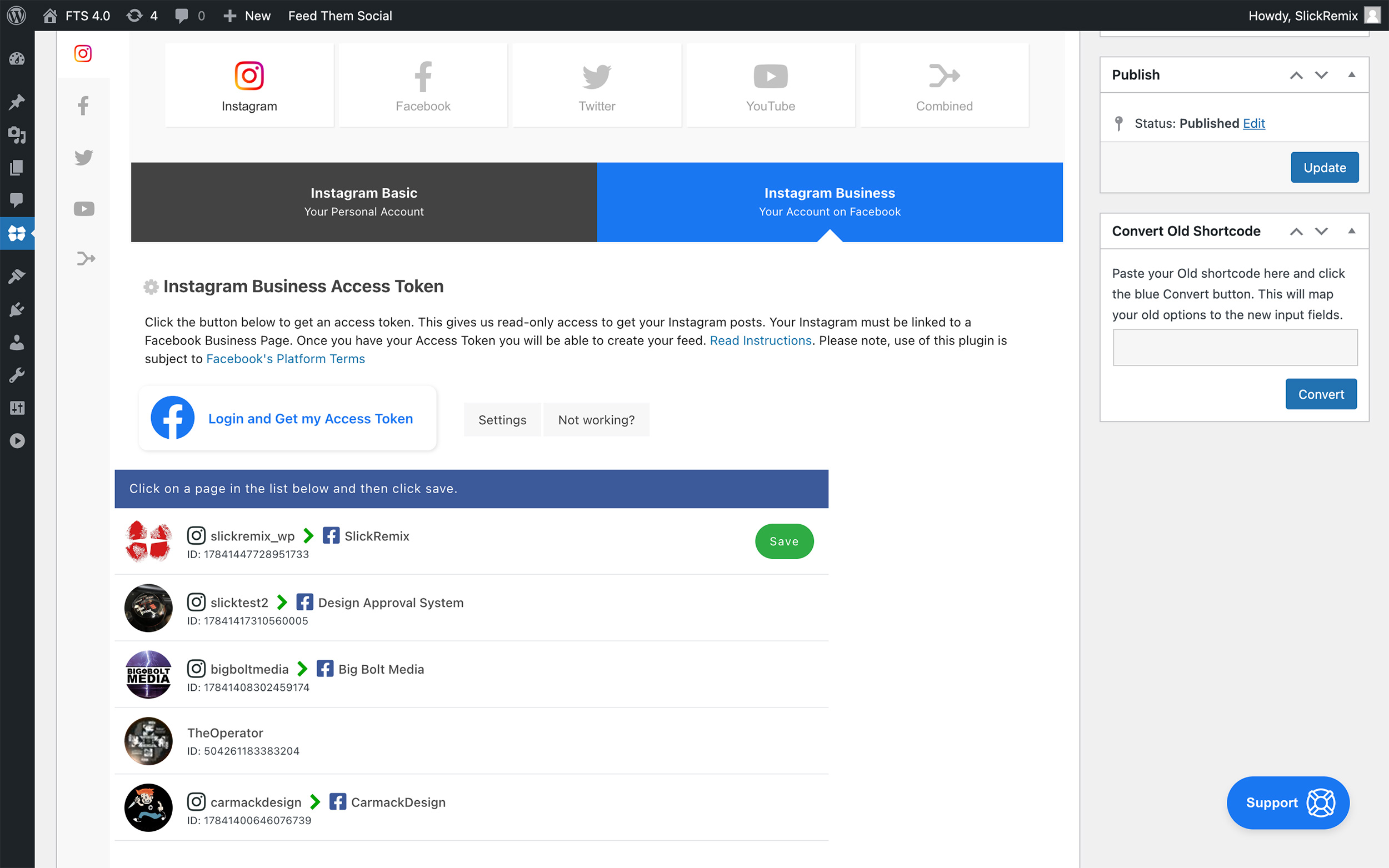Choose the Combined feed type card
Image resolution: width=1389 pixels, height=868 pixels.
(944, 86)
